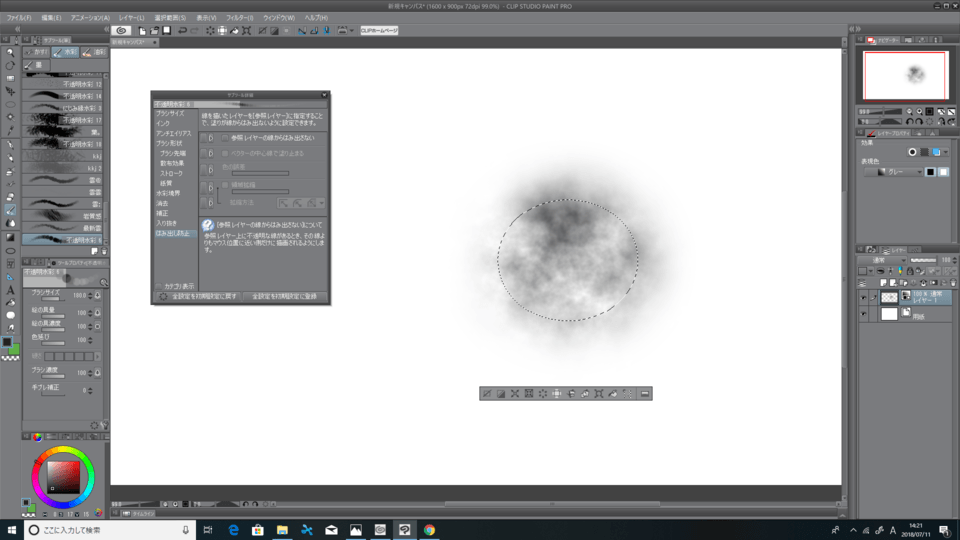The height and width of the screenshot is (540, 960).
Task: Click the Undo arrow in command bar
Action: click(182, 31)
